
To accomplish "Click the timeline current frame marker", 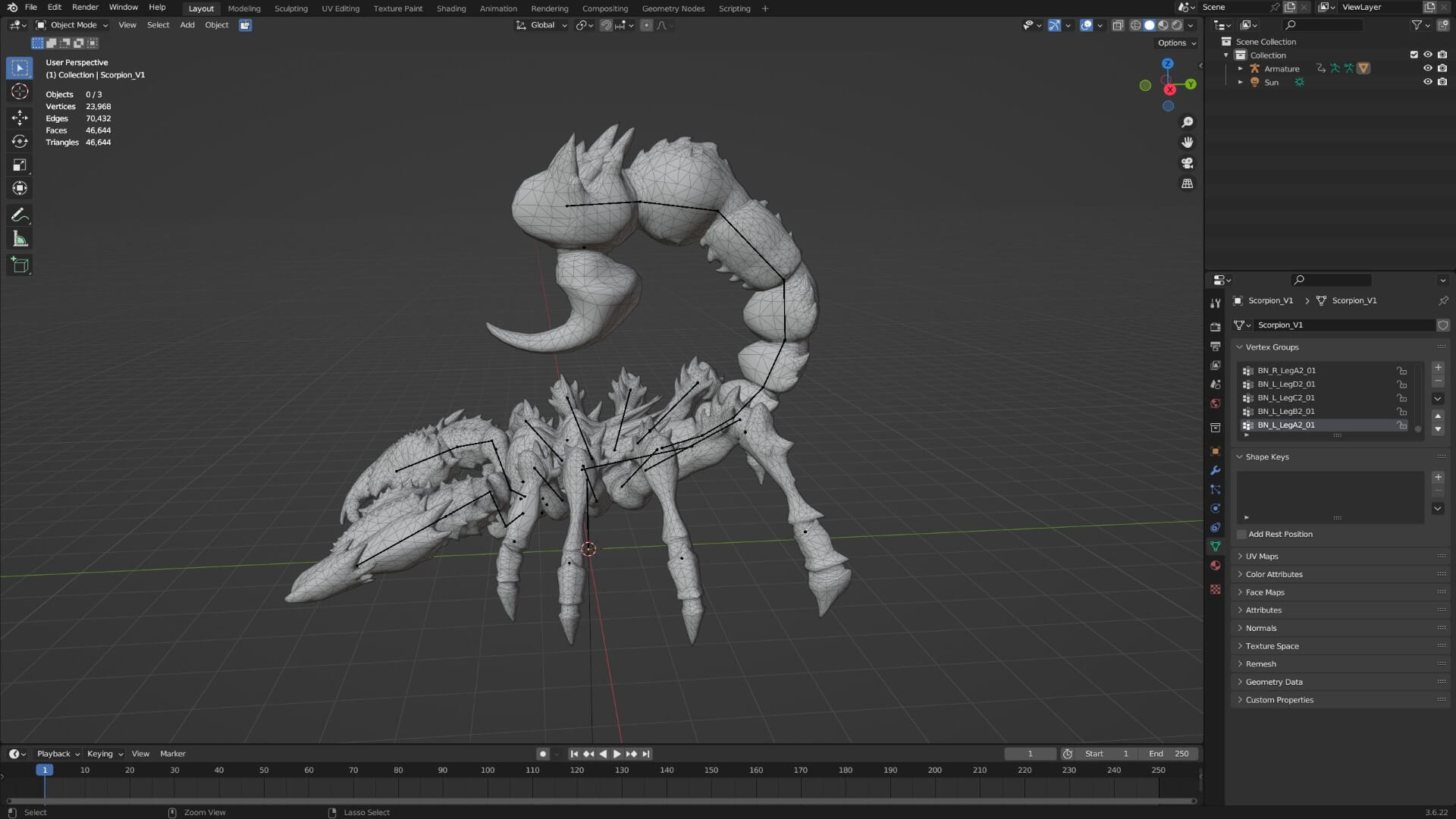I will [x=45, y=770].
